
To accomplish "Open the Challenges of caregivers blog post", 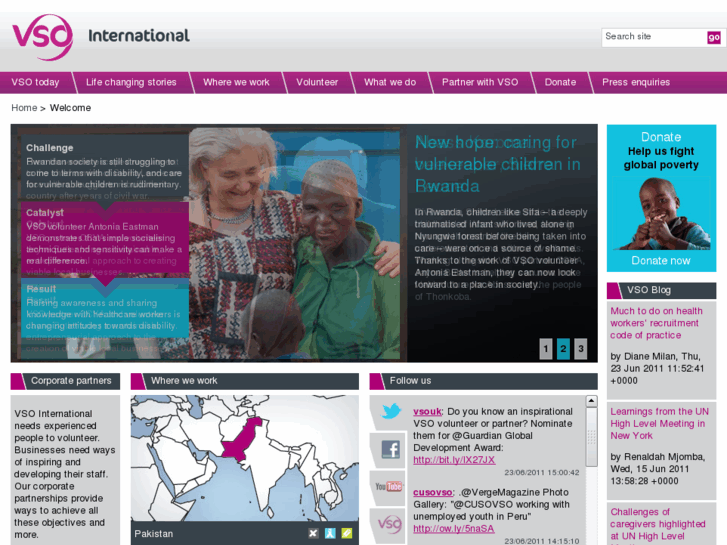I will pos(657,524).
